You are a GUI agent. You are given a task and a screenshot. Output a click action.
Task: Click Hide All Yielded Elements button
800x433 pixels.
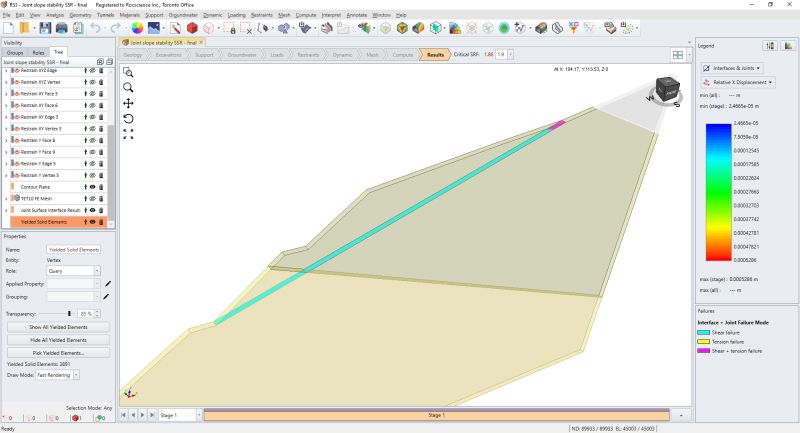click(x=58, y=340)
